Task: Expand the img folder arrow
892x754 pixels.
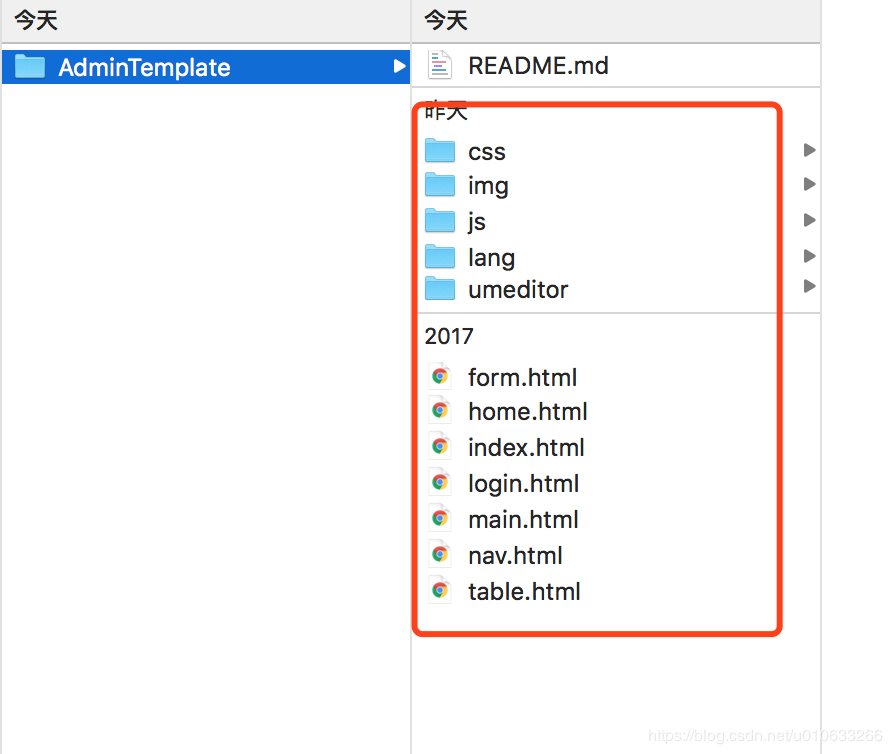Action: tap(810, 184)
